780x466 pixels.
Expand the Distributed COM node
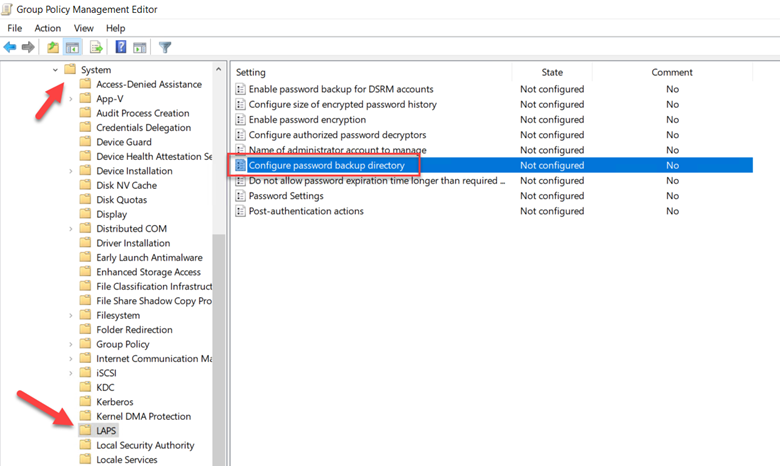71,228
